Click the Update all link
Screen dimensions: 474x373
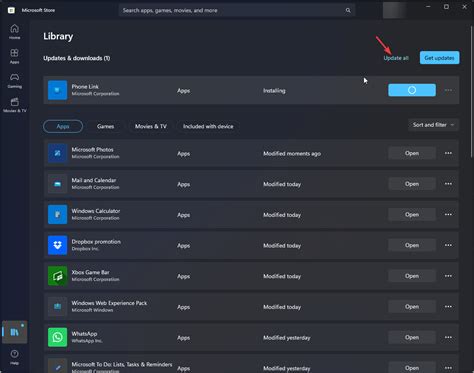point(396,58)
